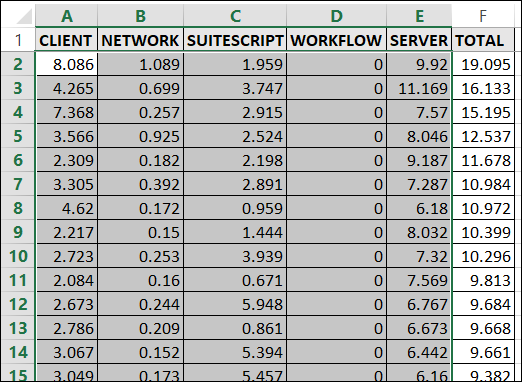This screenshot has width=522, height=382.
Task: Select column F header
Action: [483, 16]
